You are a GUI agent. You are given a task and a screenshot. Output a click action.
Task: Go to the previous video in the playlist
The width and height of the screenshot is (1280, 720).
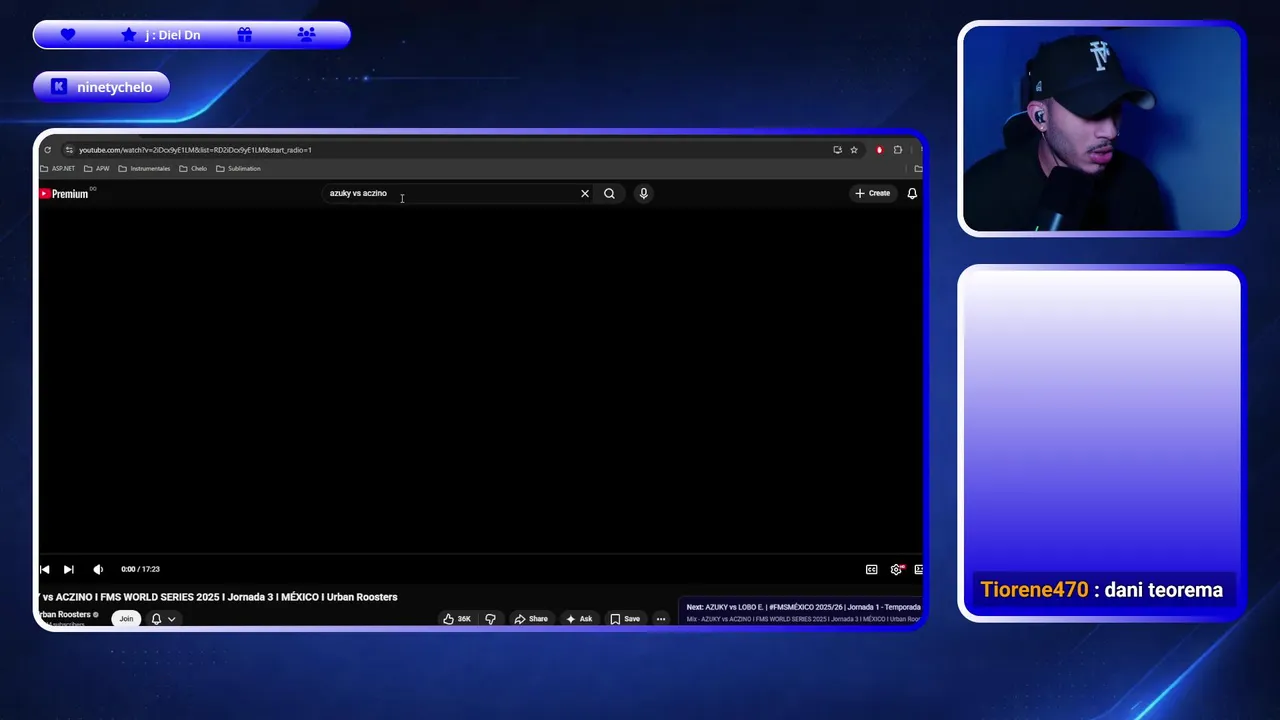[44, 569]
